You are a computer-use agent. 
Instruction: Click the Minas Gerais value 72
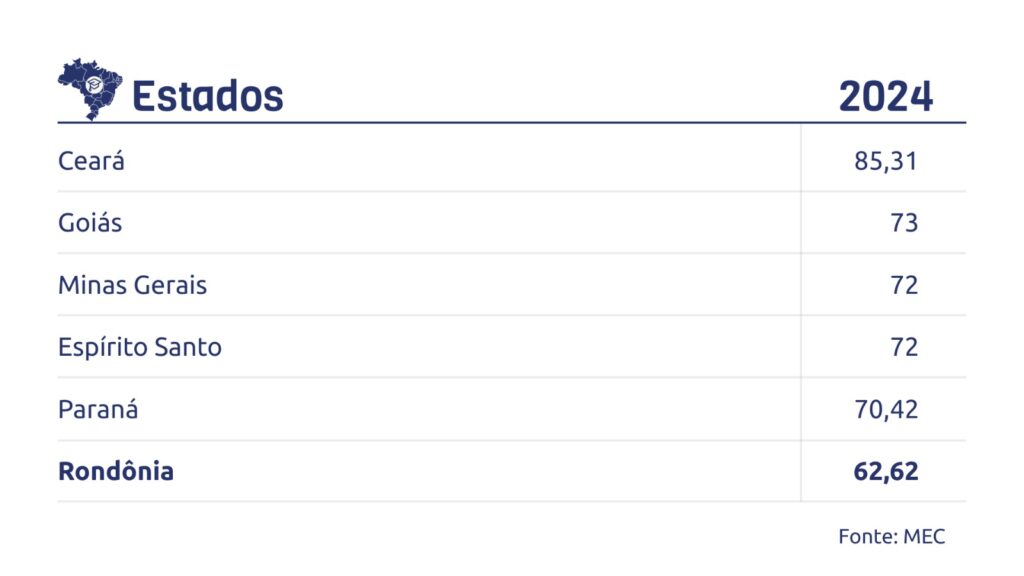click(x=904, y=285)
